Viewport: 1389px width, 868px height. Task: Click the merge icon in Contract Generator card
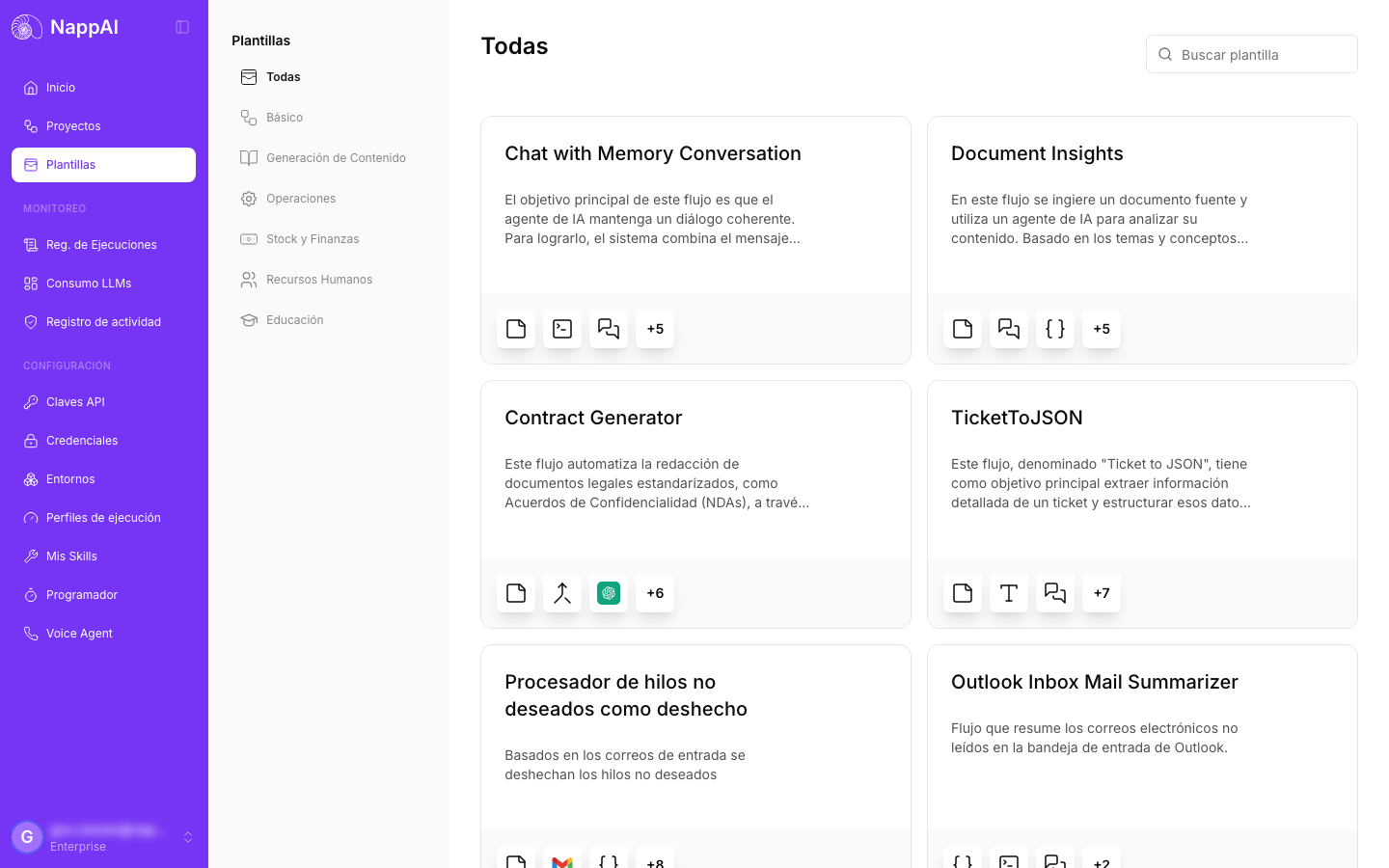[562, 593]
